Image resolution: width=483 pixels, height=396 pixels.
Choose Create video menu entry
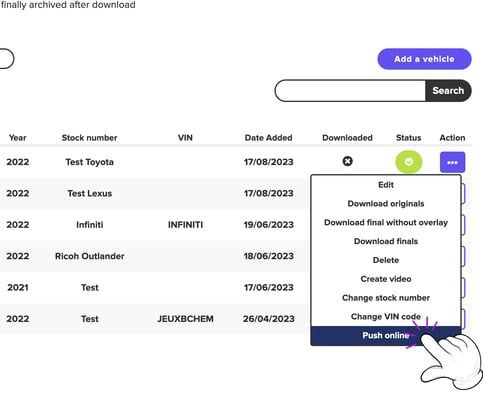[386, 279]
